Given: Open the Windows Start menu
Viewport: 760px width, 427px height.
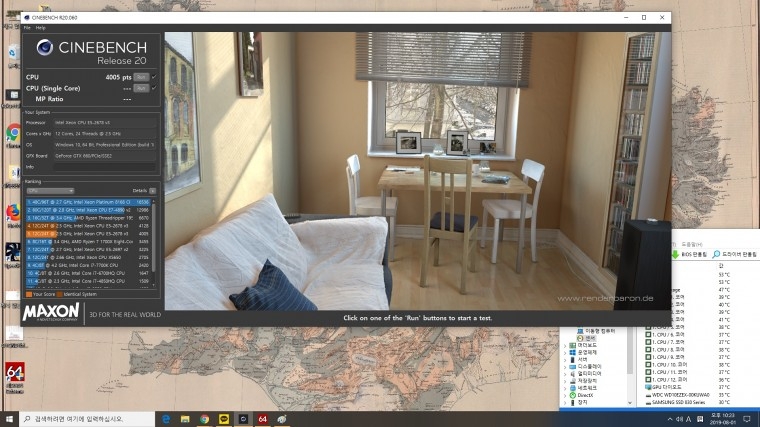Looking at the screenshot, I should [9, 419].
